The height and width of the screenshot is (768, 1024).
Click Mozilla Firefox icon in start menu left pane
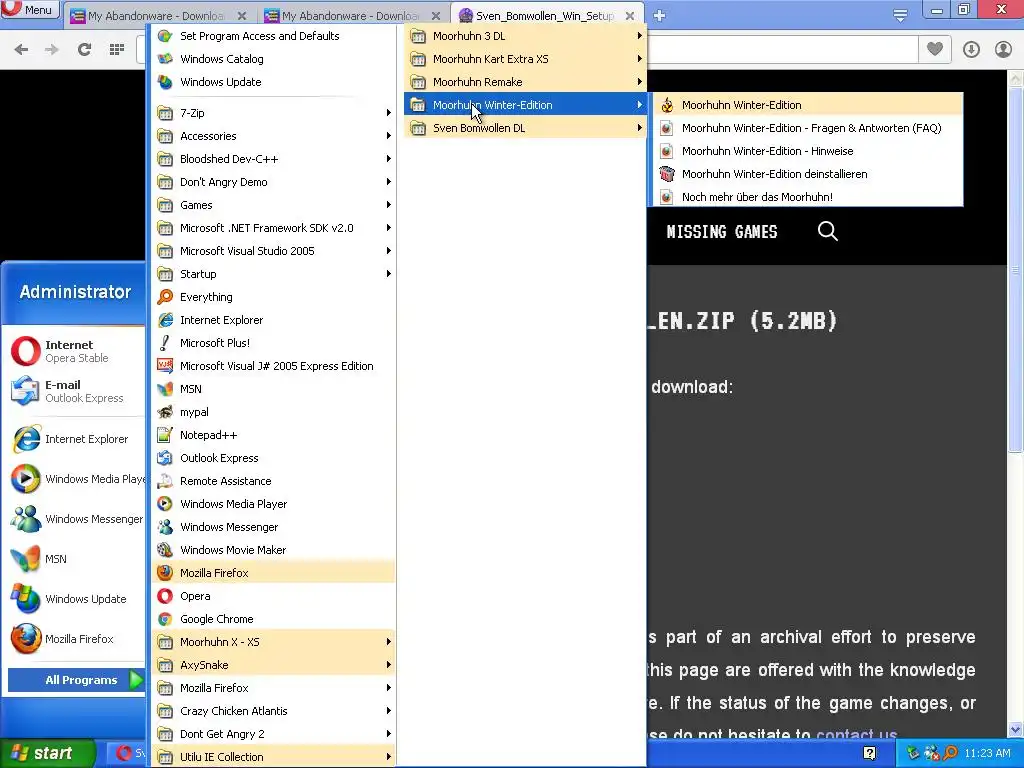point(25,639)
